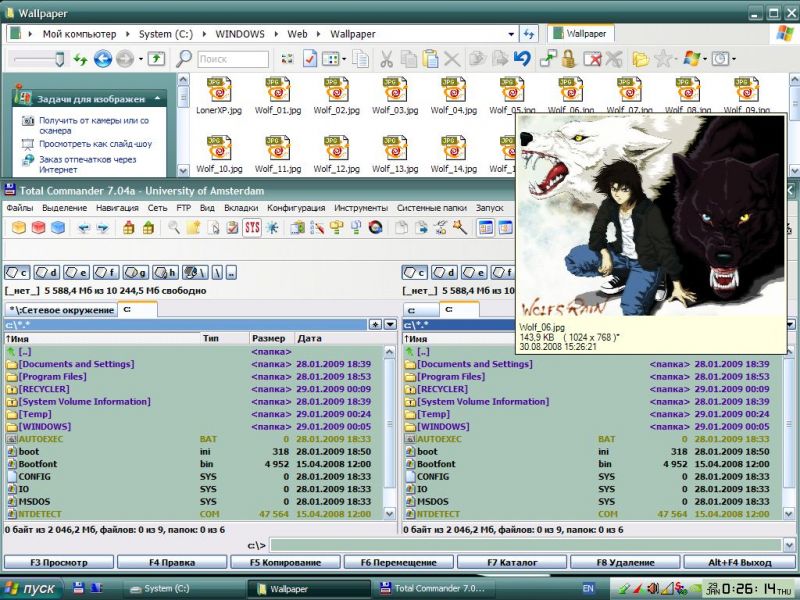This screenshot has height=600, width=800.
Task: Click the SYS icon in Total Commander toolbar
Action: pos(252,228)
